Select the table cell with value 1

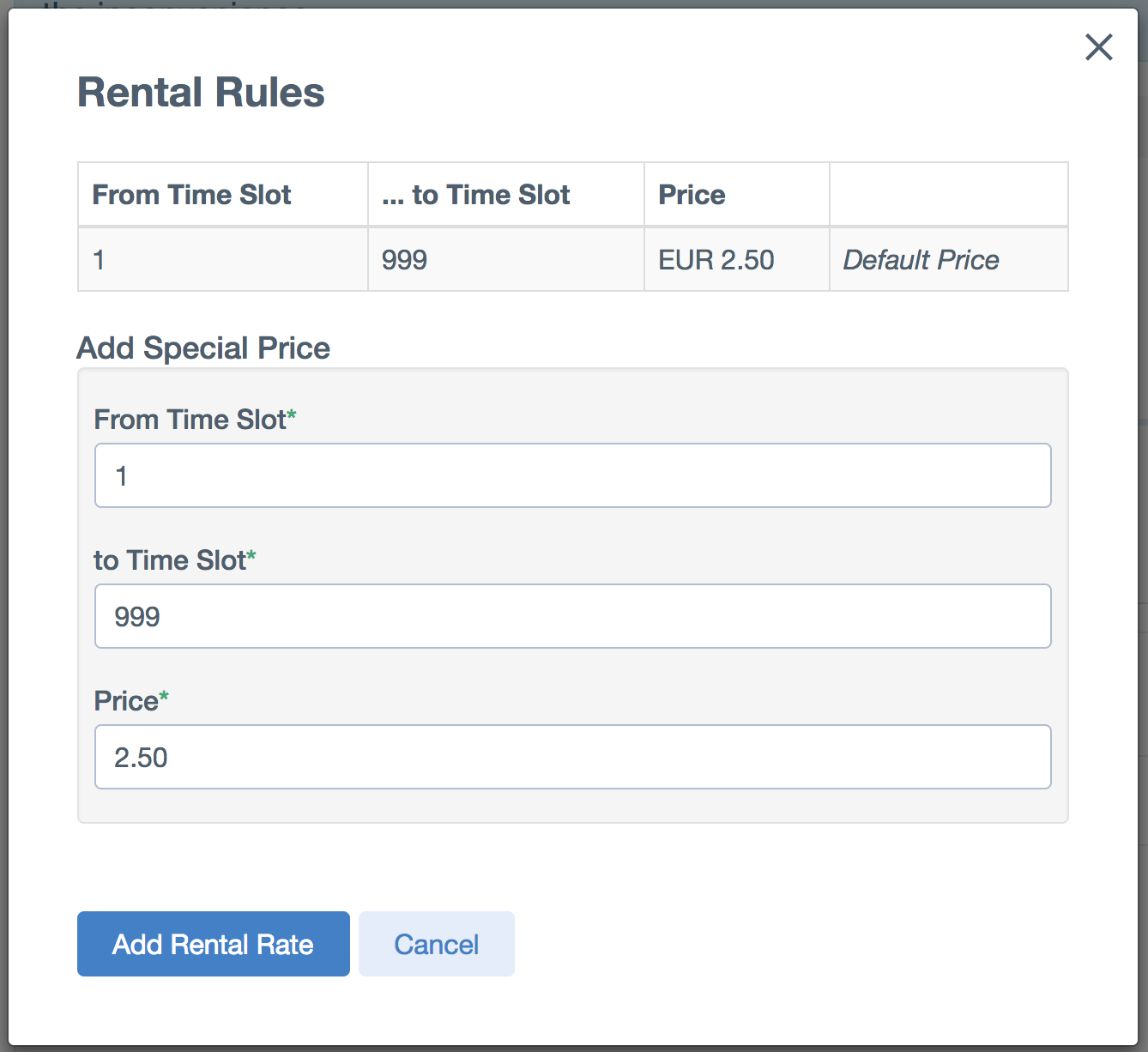click(223, 259)
